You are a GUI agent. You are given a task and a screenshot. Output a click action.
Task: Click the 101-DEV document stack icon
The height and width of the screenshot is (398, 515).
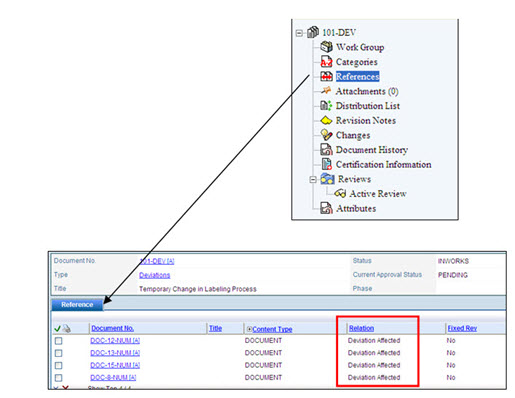[313, 32]
